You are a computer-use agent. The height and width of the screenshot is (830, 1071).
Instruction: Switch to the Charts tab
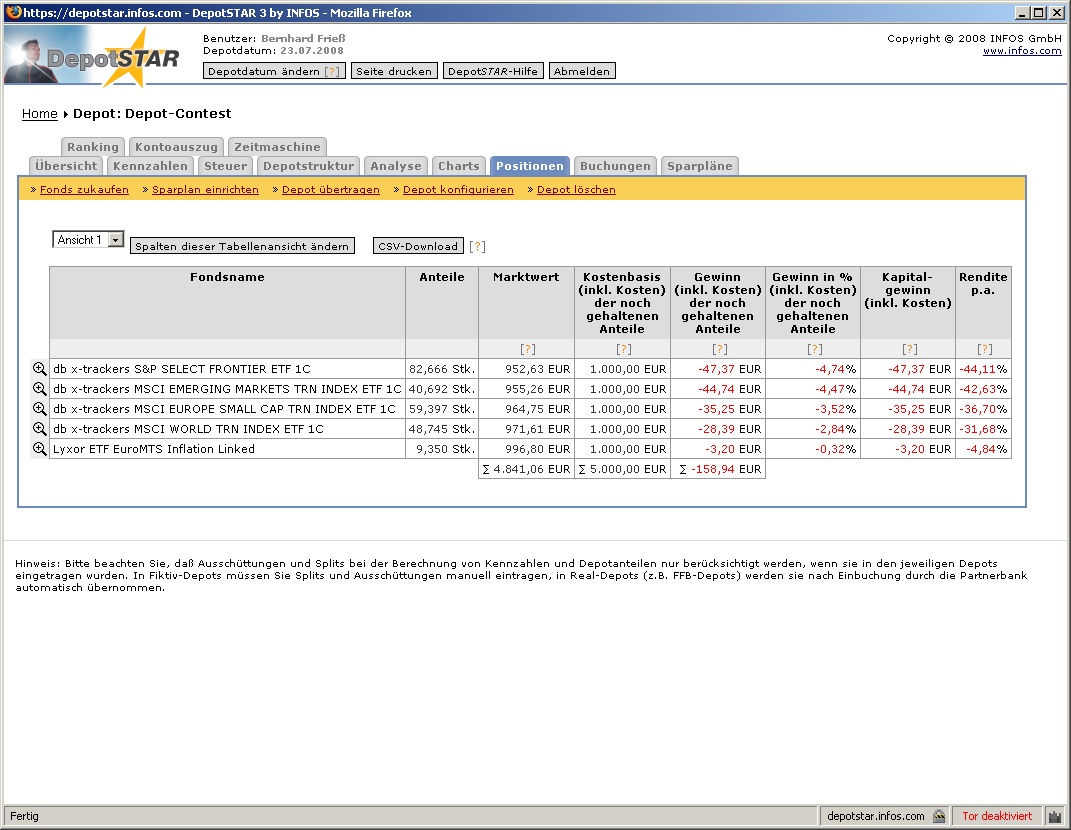click(458, 166)
